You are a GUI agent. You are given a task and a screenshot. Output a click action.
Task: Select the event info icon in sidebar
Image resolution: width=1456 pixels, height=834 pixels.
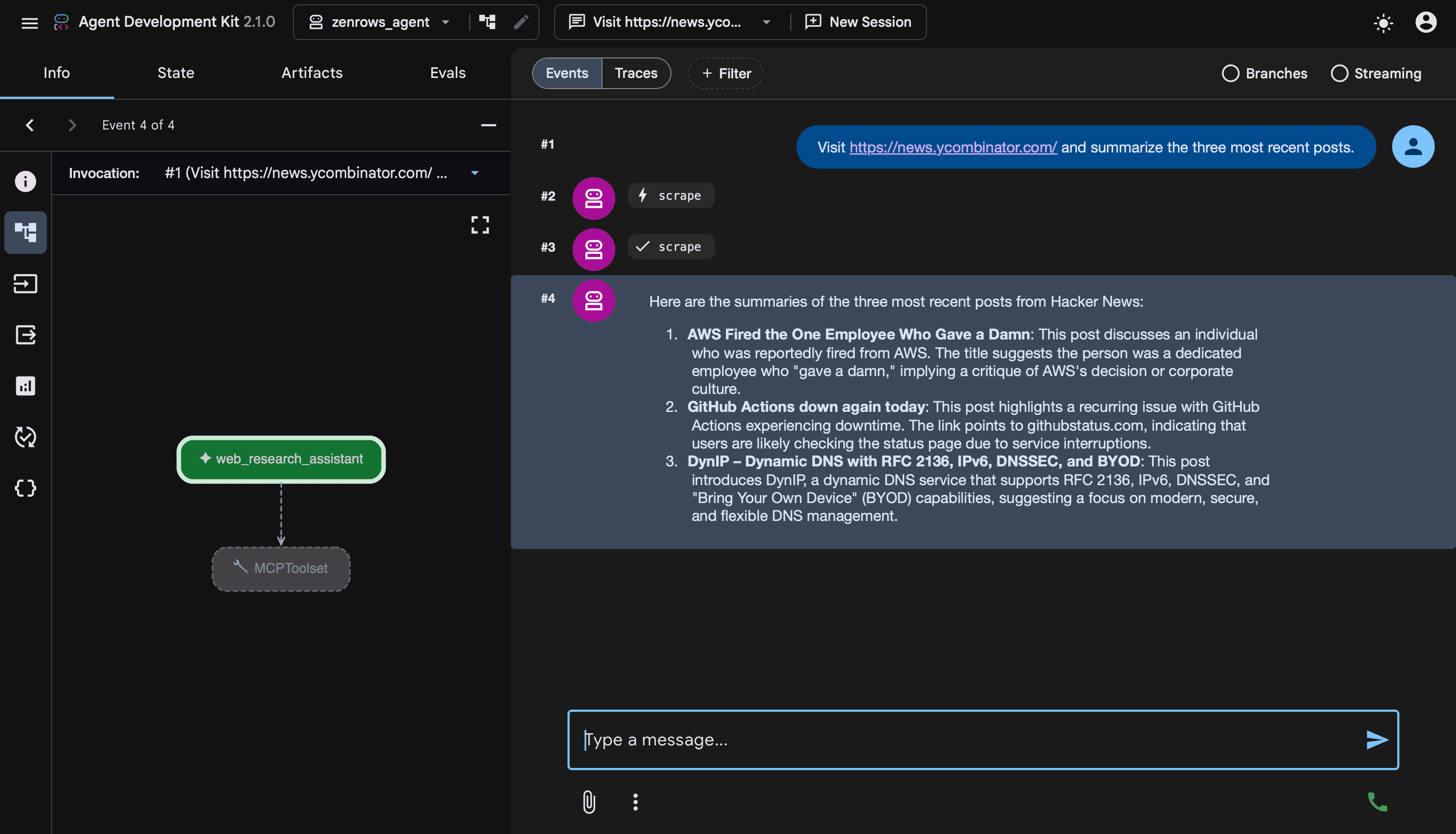tap(25, 181)
